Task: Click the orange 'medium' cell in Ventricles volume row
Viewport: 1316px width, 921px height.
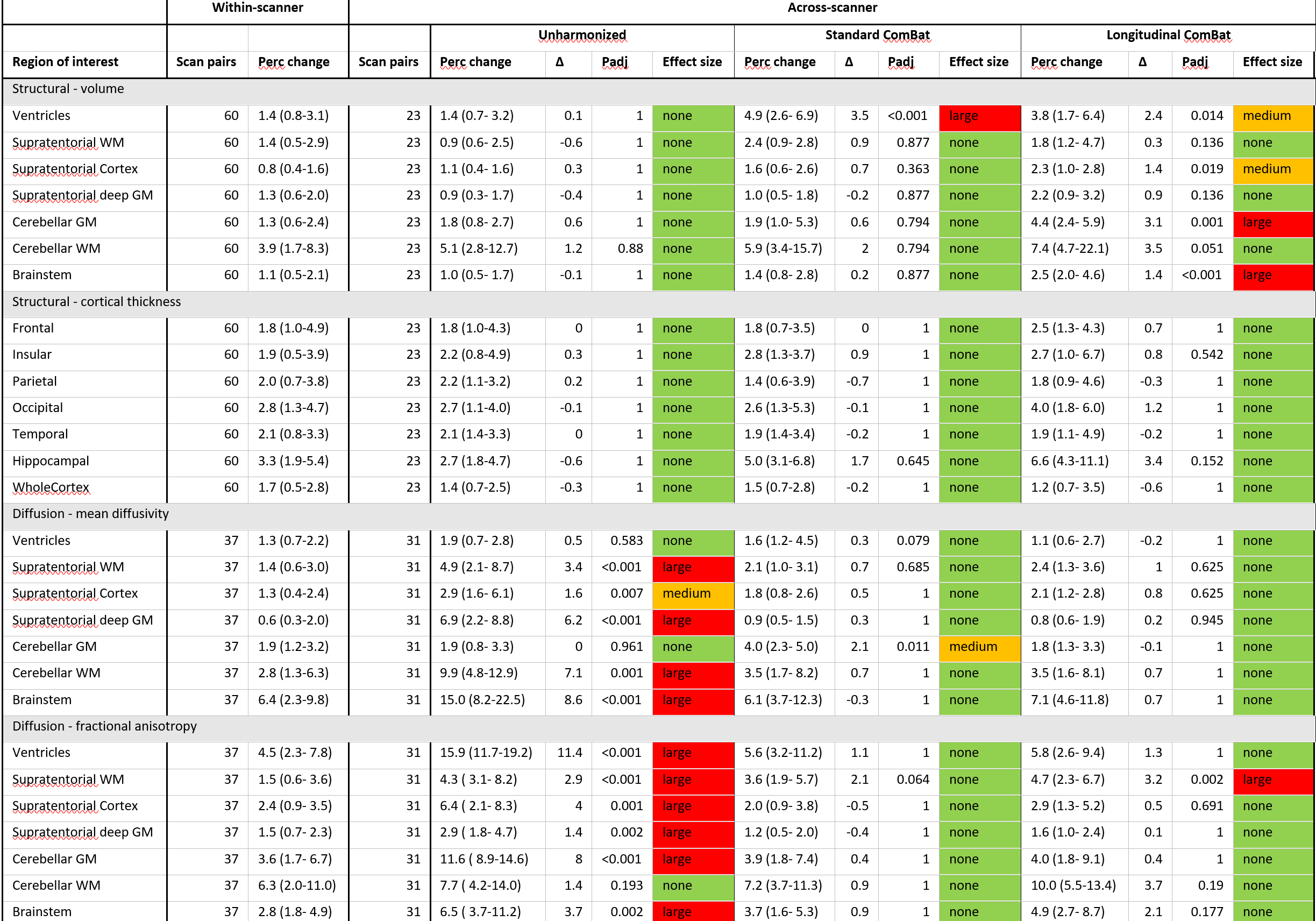Action: tap(1272, 116)
